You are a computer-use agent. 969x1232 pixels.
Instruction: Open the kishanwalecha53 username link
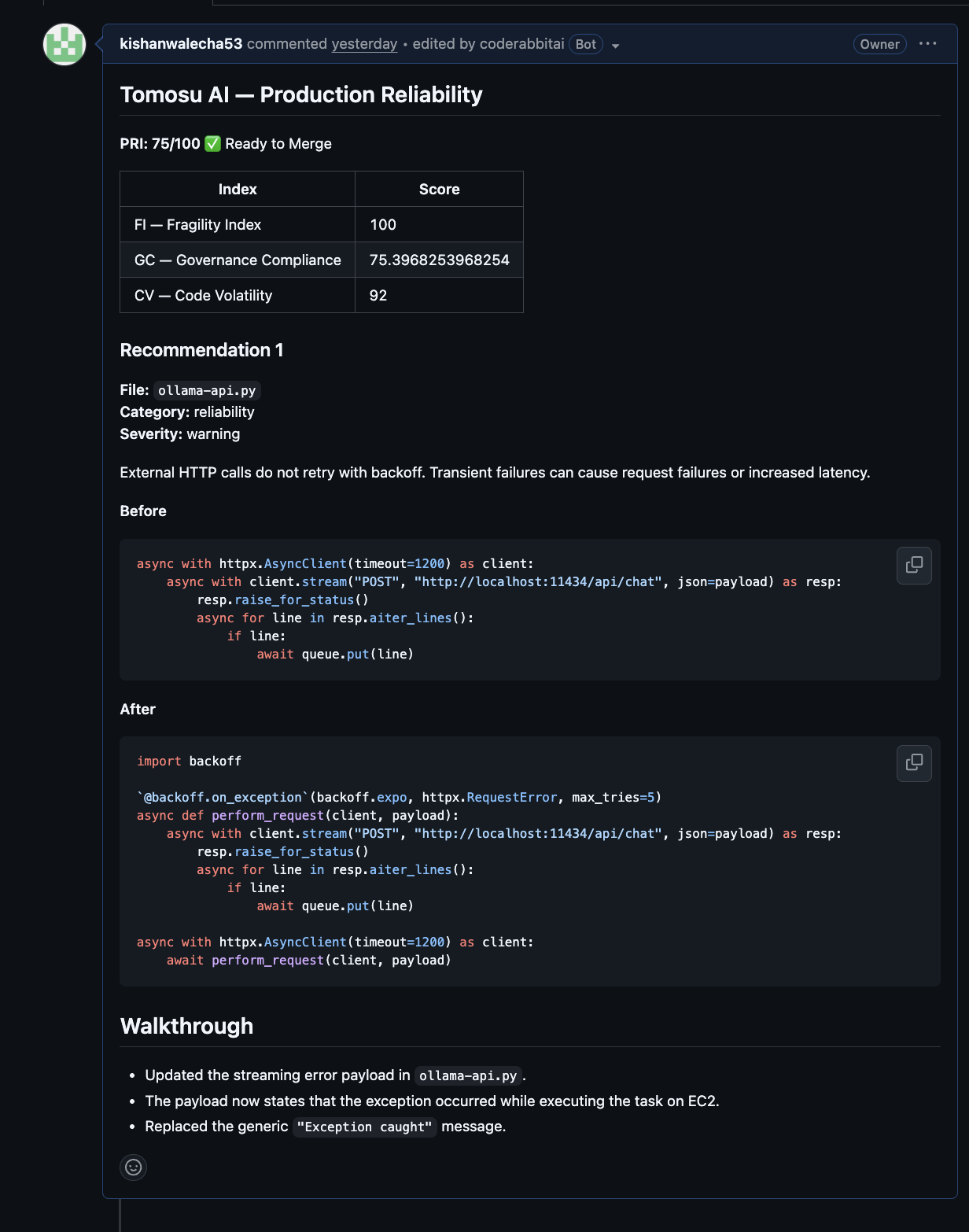coord(181,44)
